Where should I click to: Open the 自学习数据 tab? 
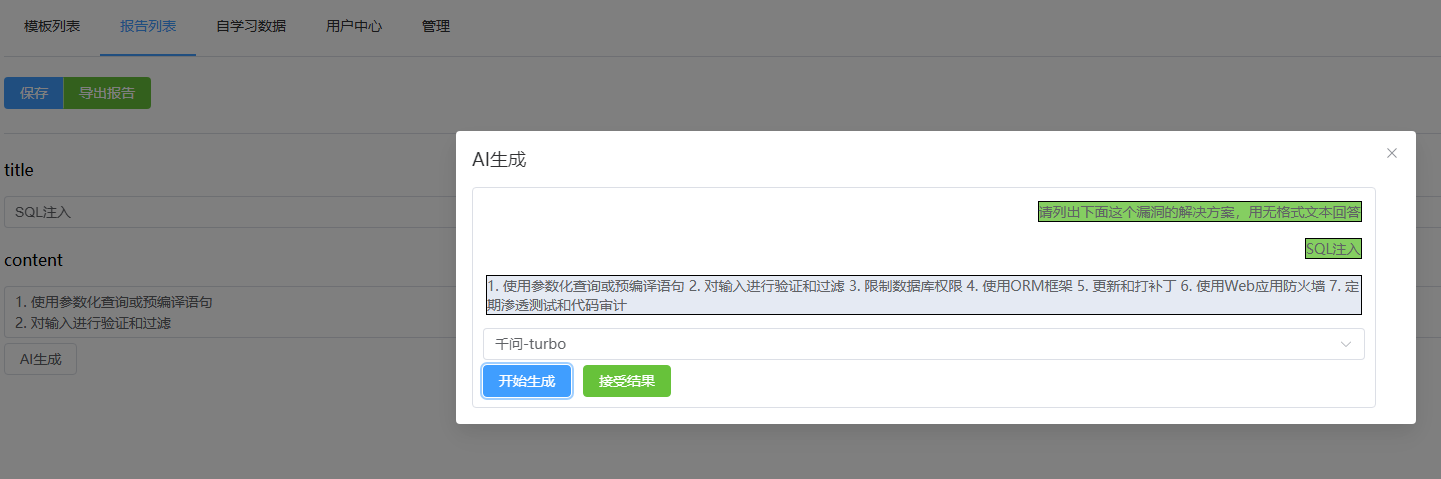[251, 27]
